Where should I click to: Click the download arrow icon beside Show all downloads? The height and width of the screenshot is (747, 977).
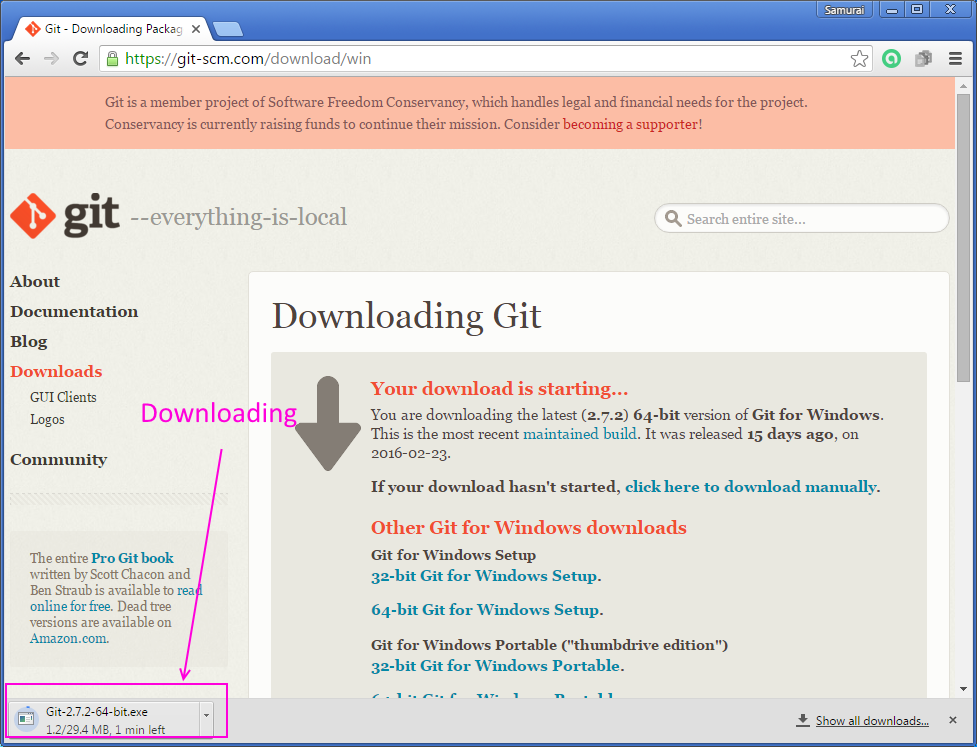coord(803,720)
